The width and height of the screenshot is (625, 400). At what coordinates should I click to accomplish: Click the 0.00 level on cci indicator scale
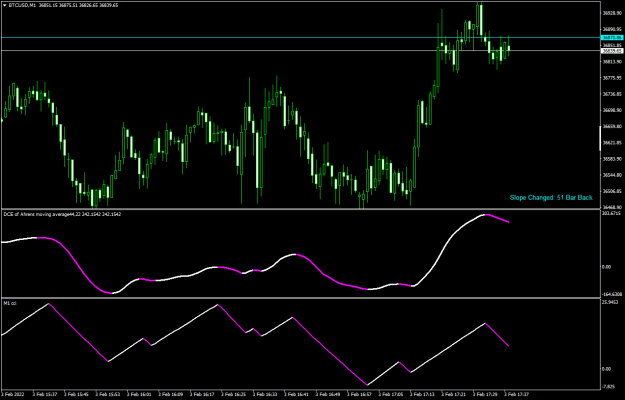coord(606,369)
